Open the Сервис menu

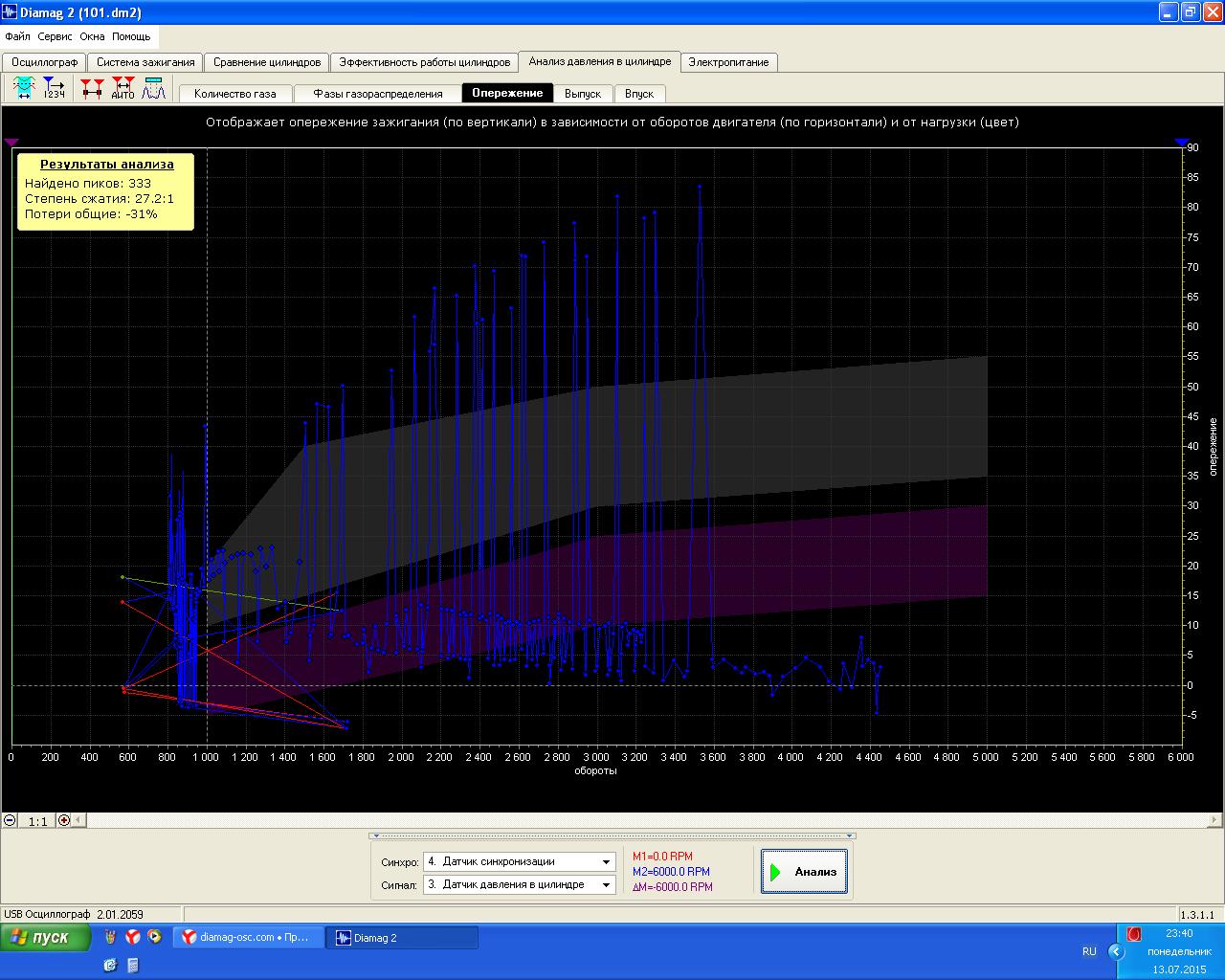coord(55,36)
